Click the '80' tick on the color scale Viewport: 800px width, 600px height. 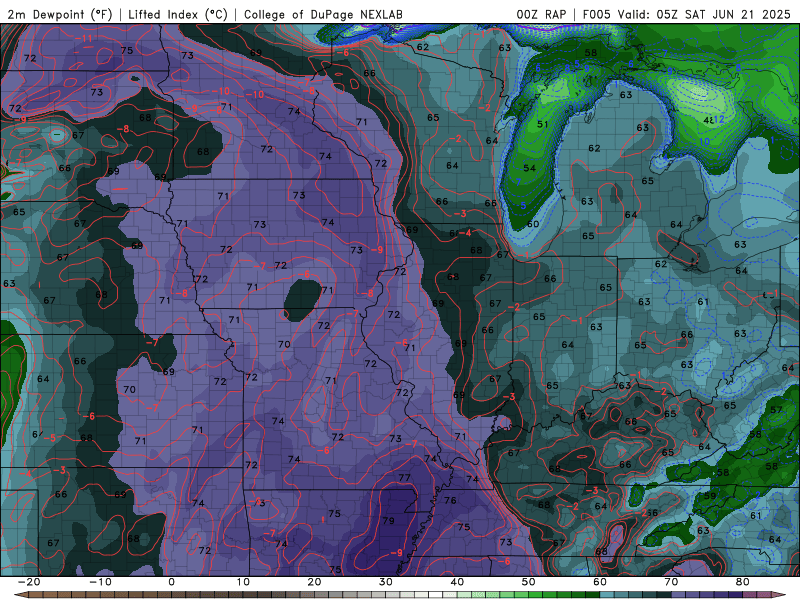point(743,582)
